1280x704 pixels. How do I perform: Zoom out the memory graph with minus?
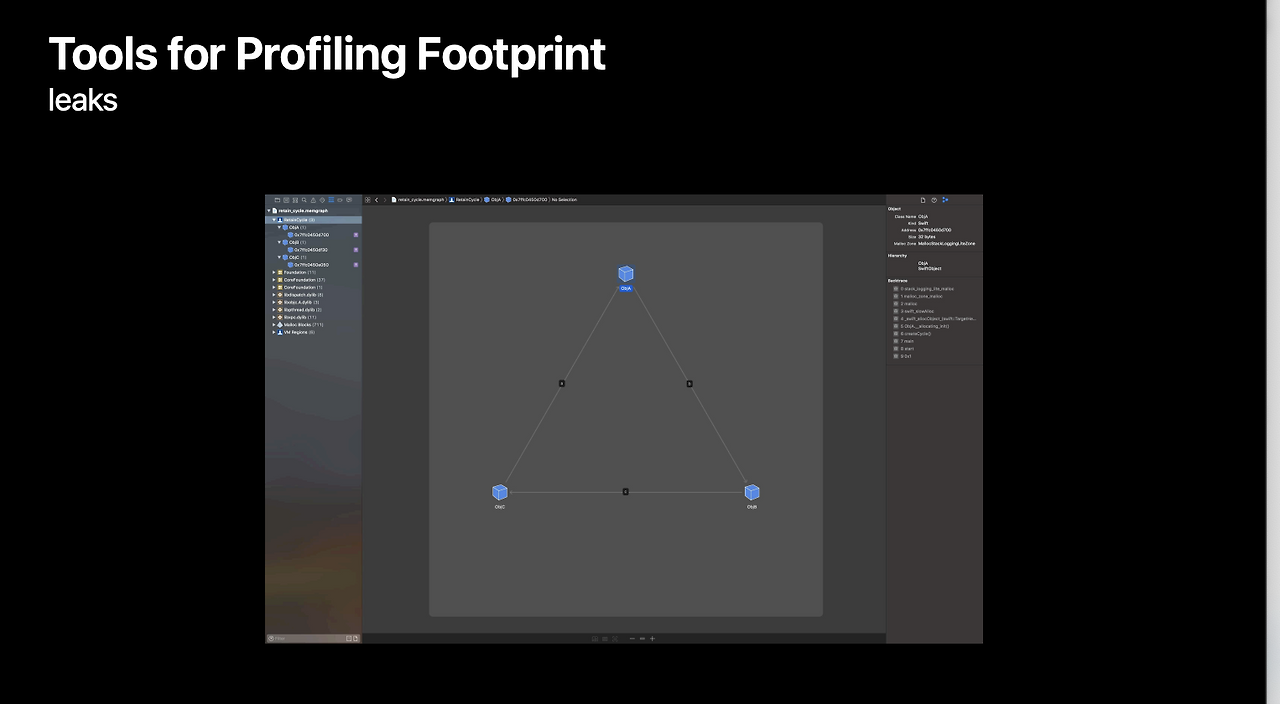(x=632, y=638)
